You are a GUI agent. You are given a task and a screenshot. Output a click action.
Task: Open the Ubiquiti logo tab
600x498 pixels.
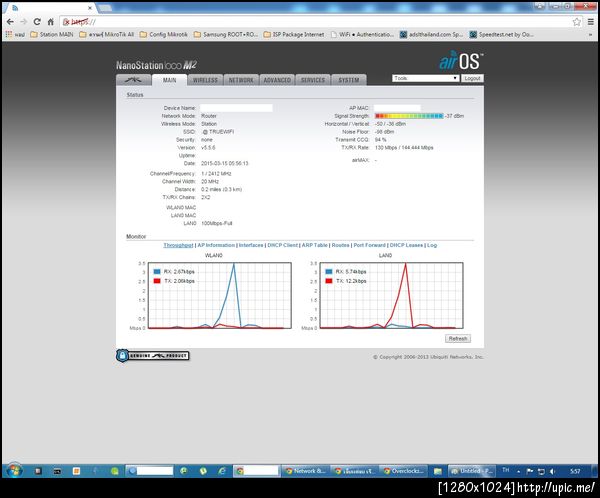point(133,80)
